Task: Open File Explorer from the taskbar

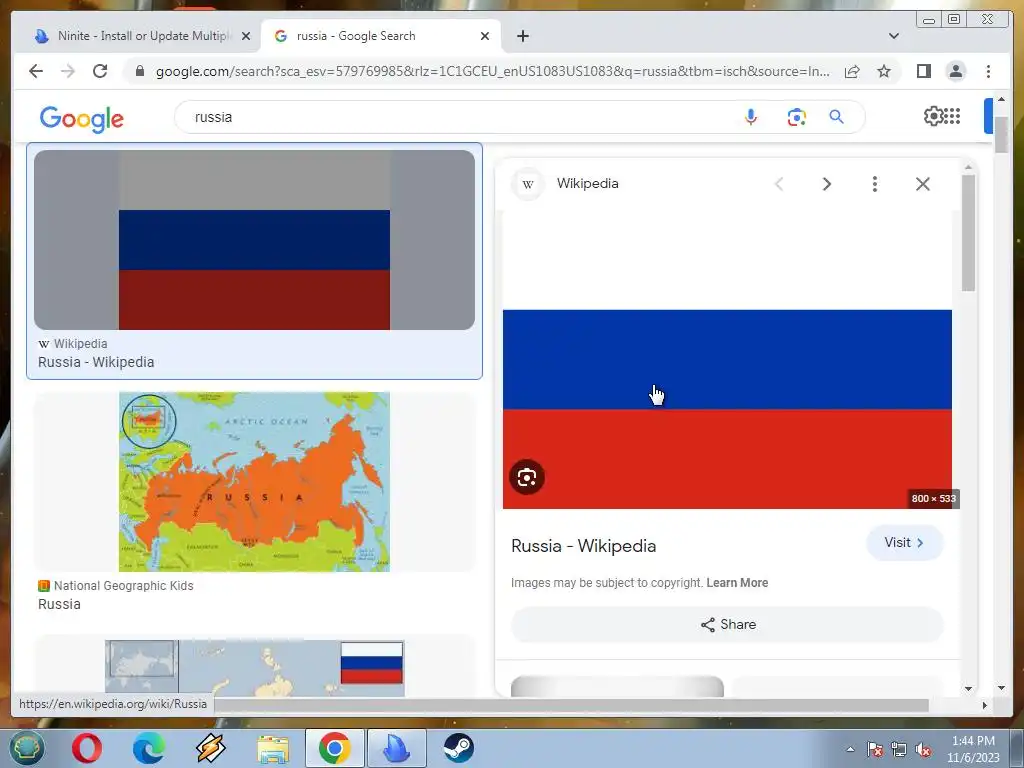Action: 273,749
